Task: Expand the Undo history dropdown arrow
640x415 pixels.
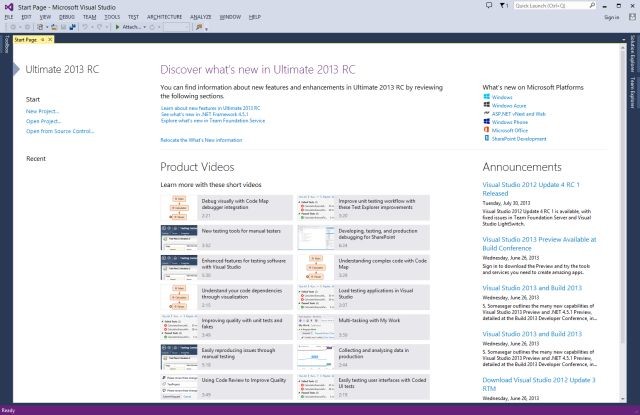Action: [92, 27]
